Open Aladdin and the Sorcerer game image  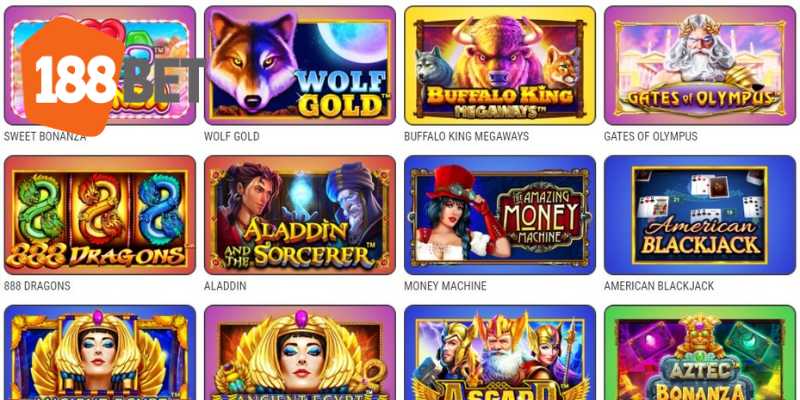point(299,215)
